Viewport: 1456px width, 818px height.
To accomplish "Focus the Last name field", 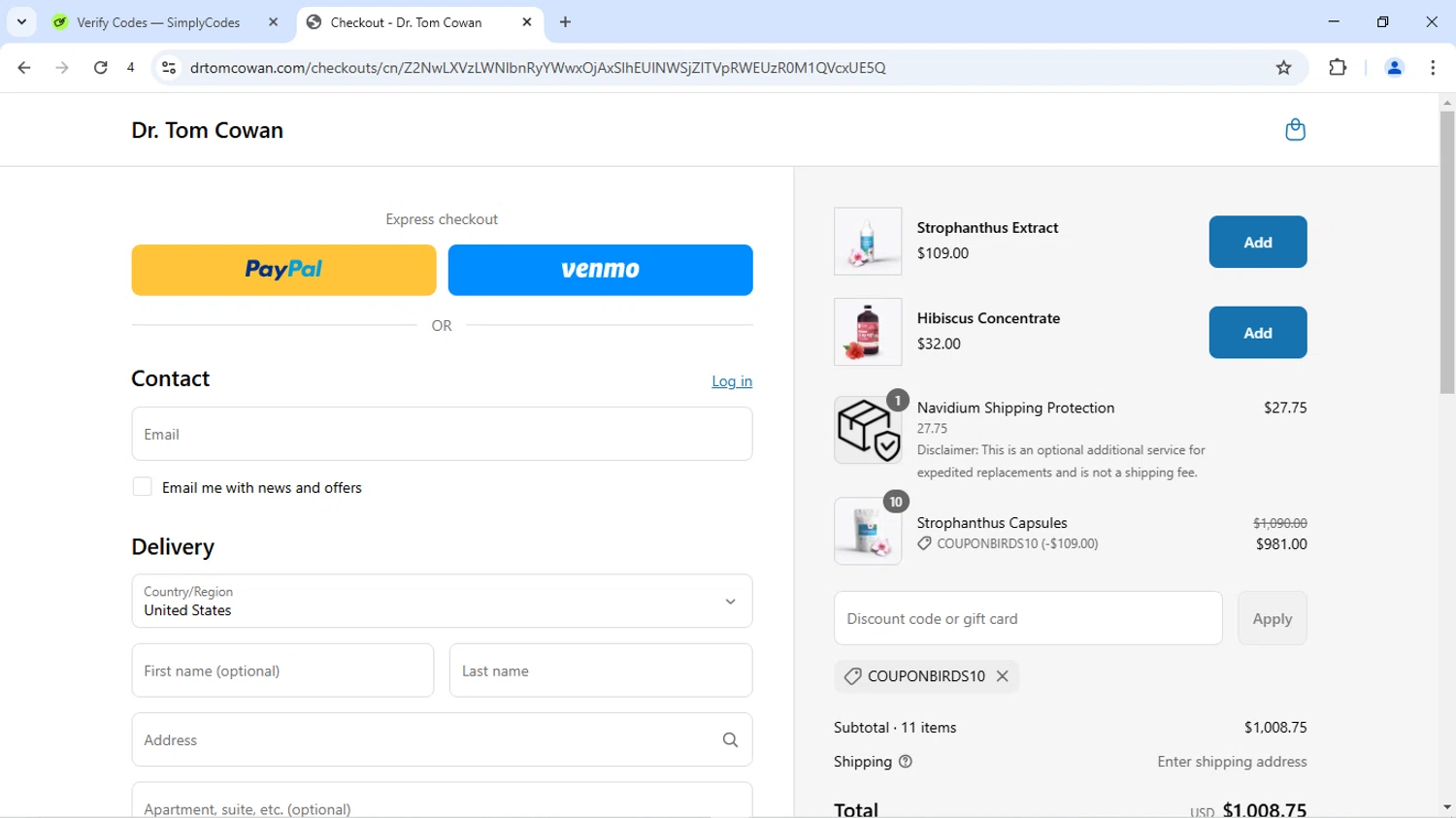I will (x=600, y=671).
